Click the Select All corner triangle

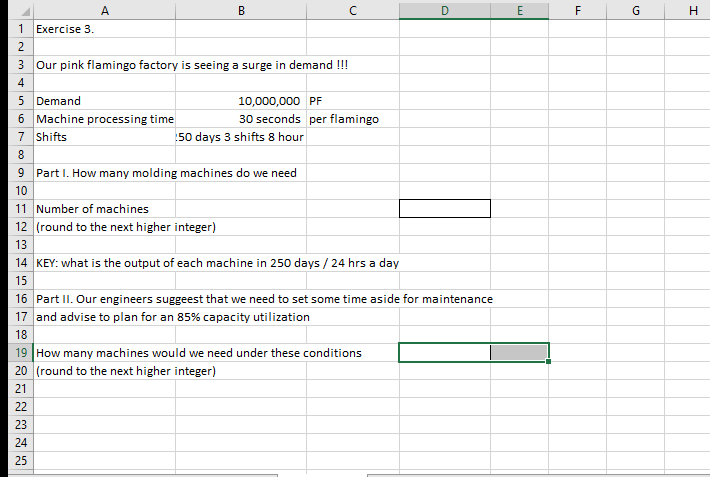[26, 12]
